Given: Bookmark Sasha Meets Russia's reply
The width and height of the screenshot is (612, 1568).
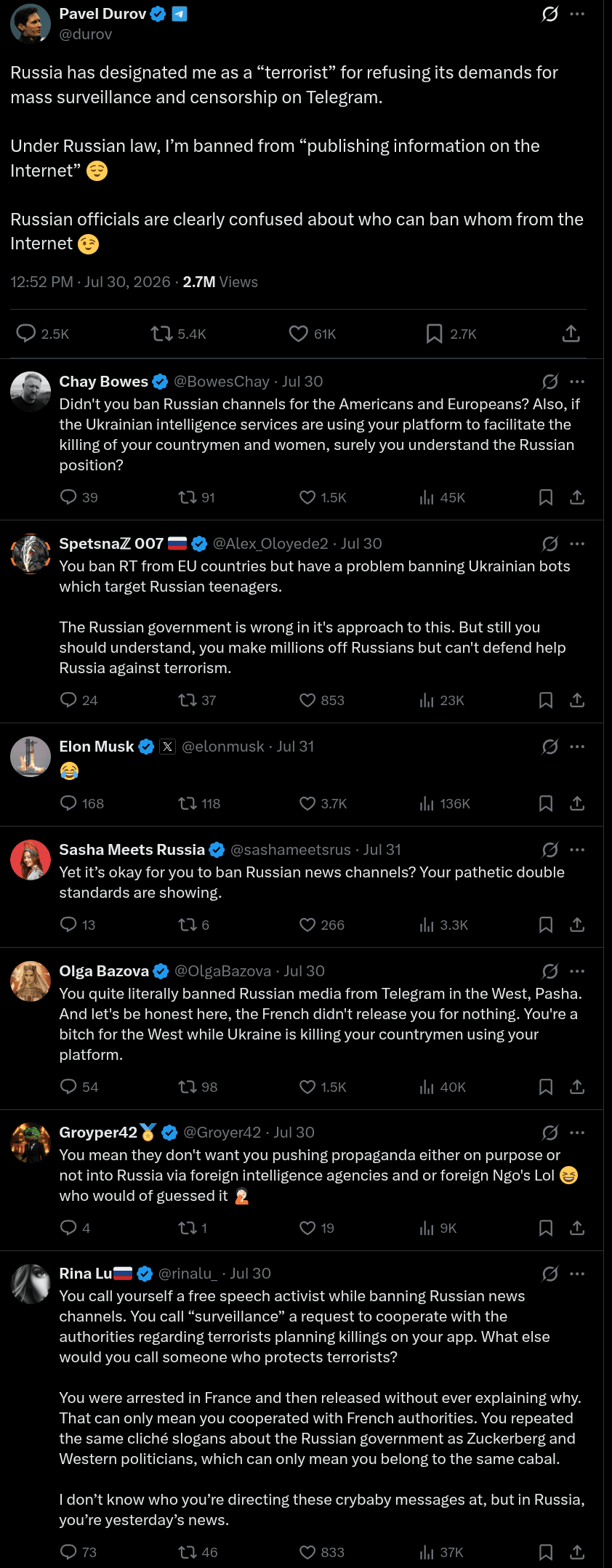Looking at the screenshot, I should pos(546,925).
